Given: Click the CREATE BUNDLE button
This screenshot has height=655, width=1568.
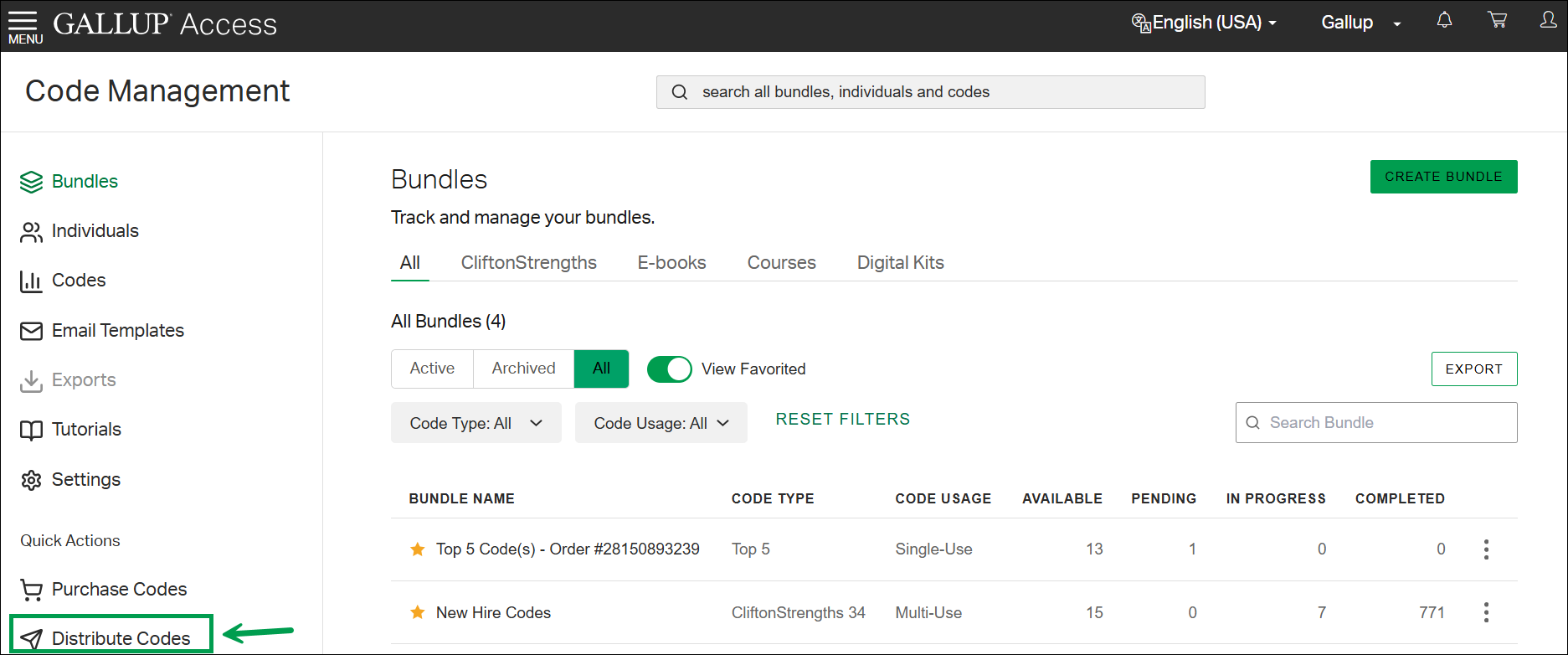Looking at the screenshot, I should [1443, 177].
